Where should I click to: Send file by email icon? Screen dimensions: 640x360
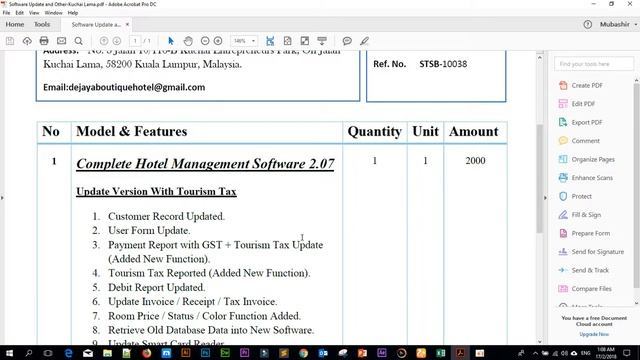(x=61, y=41)
